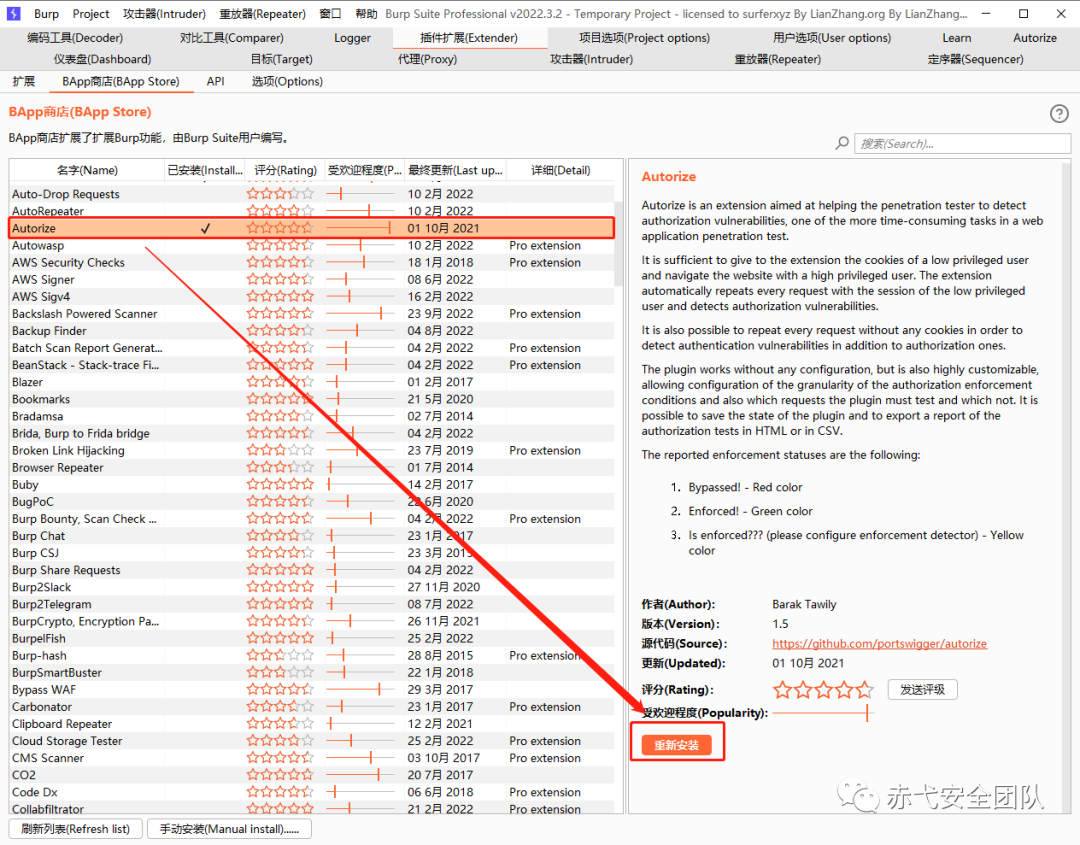Open the github.com/portswigger/autorize link
Image resolution: width=1080 pixels, height=845 pixels.
(x=880, y=643)
